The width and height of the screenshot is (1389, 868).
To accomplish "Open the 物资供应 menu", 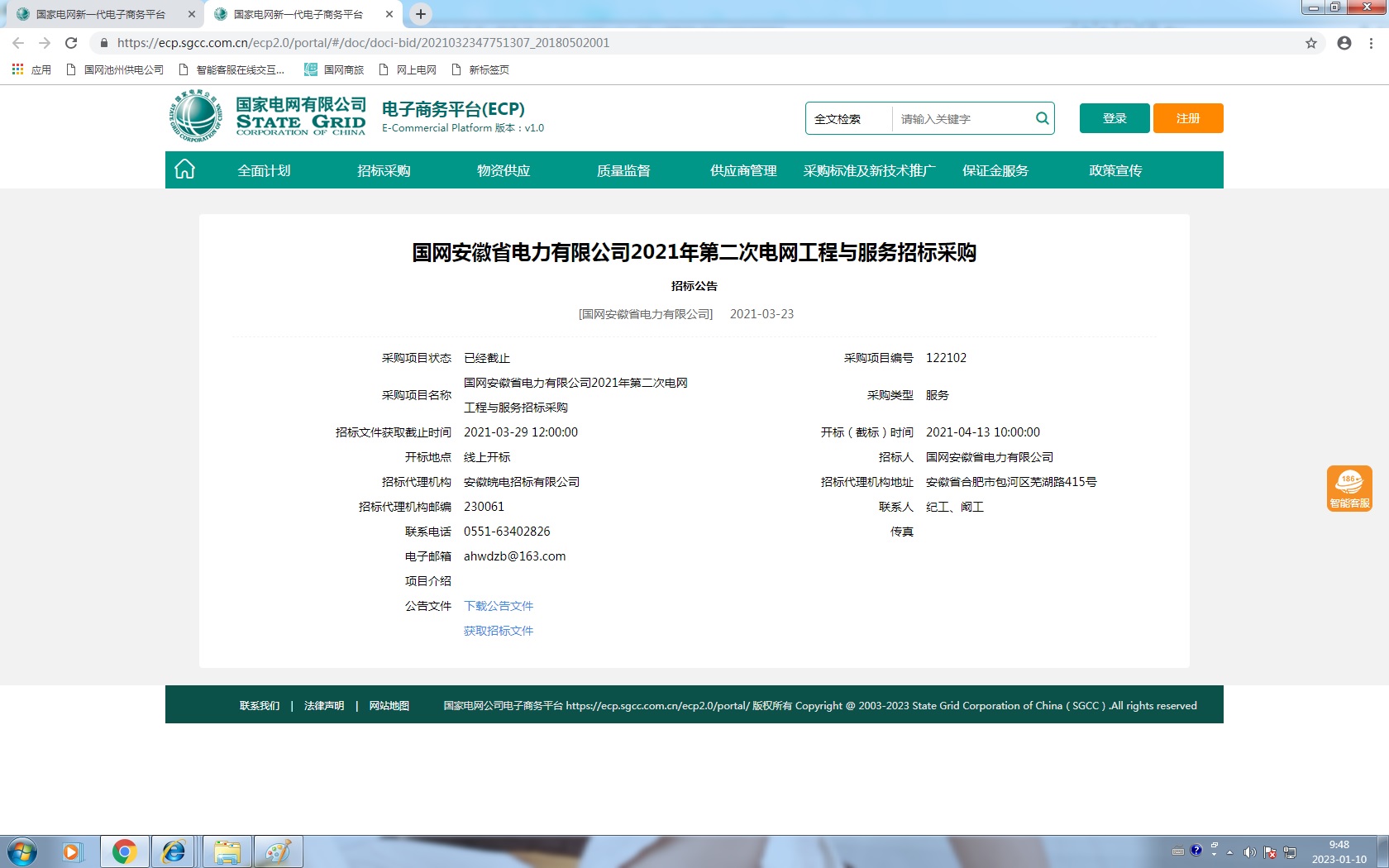I will pos(504,170).
